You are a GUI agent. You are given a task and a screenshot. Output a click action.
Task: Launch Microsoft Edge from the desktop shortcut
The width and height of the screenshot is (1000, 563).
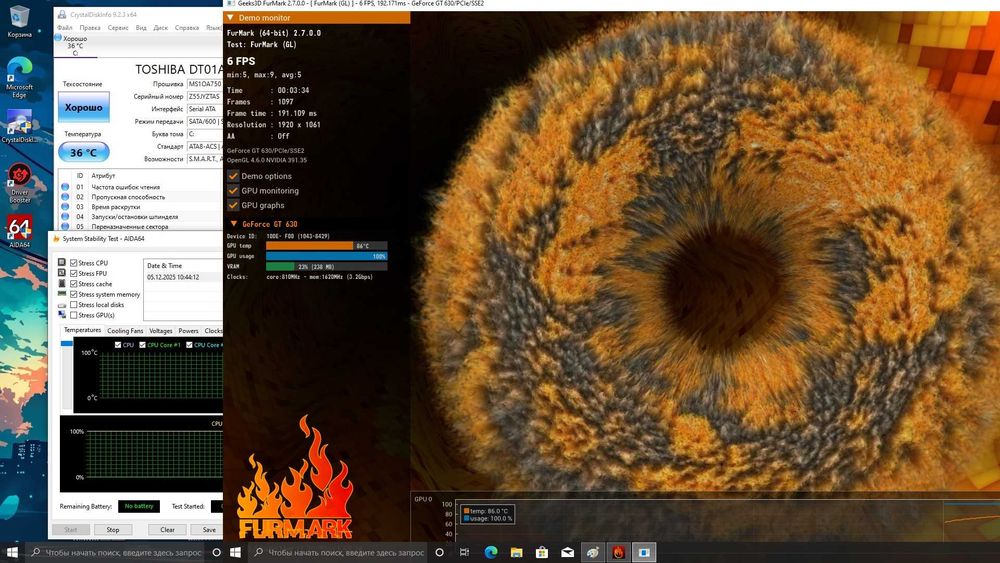pyautogui.click(x=19, y=77)
